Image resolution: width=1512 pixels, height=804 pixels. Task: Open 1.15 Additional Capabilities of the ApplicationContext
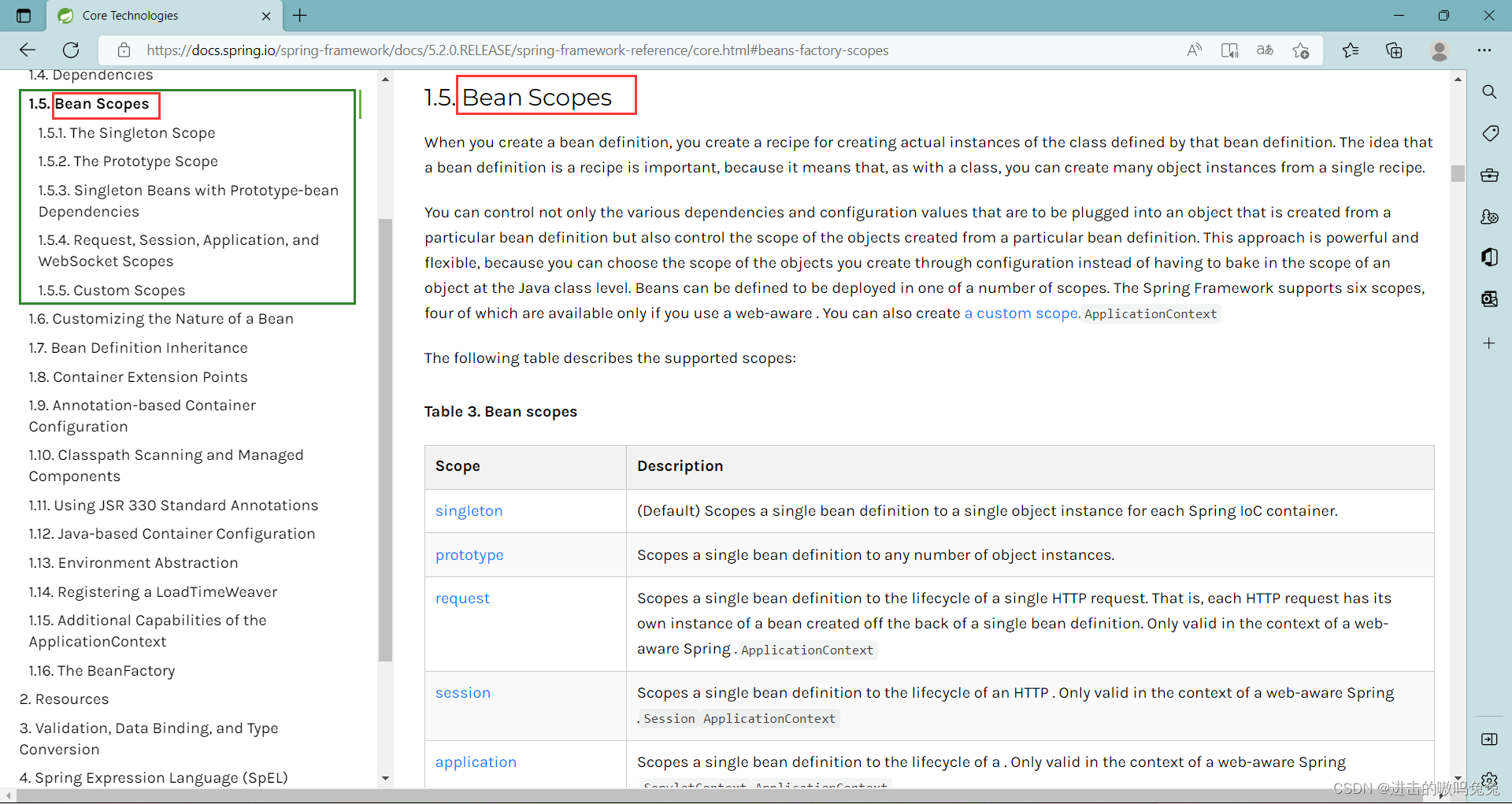[x=148, y=631]
